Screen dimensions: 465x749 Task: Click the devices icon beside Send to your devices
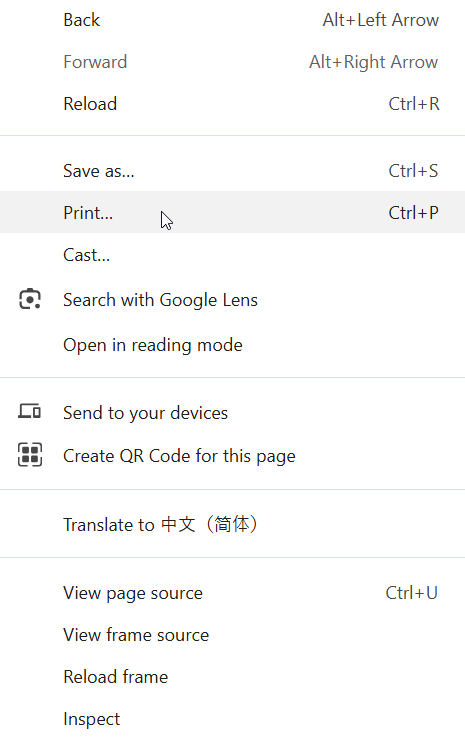[30, 411]
